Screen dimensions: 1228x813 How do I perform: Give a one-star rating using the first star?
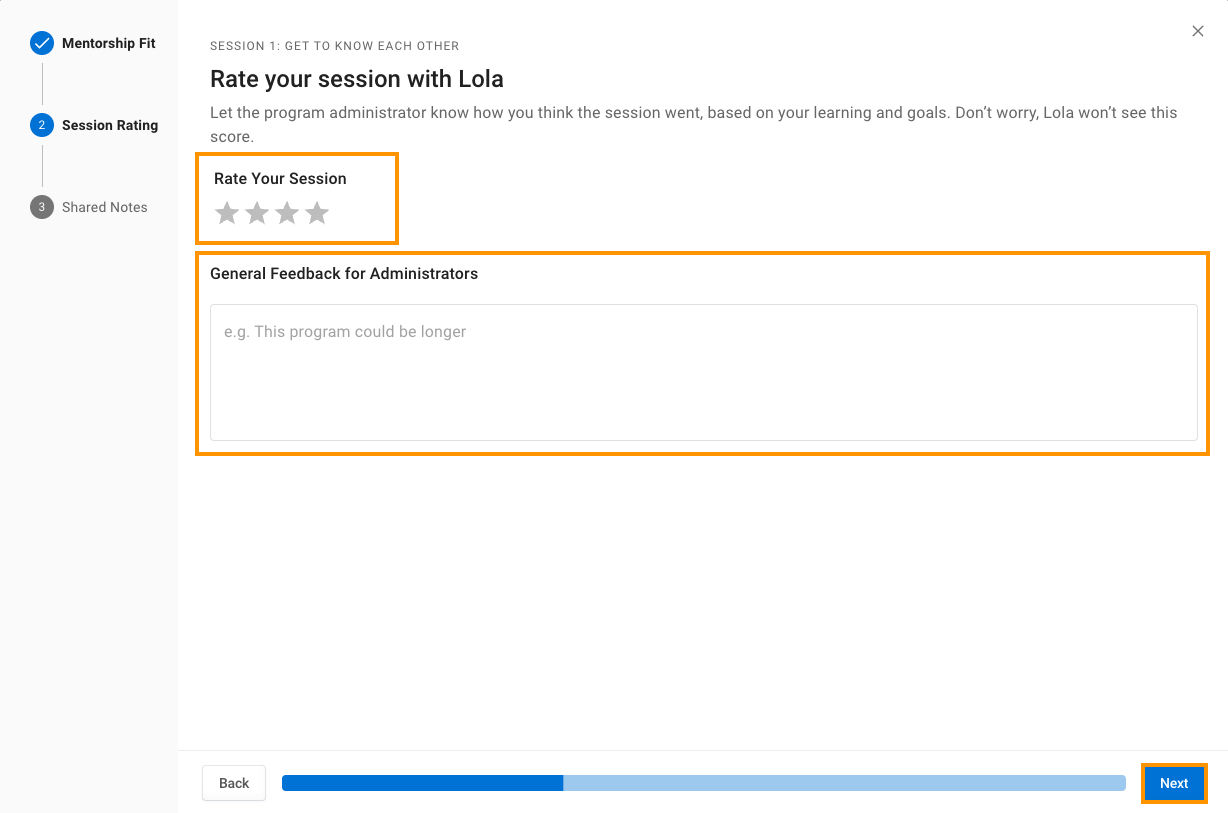pyautogui.click(x=227, y=213)
